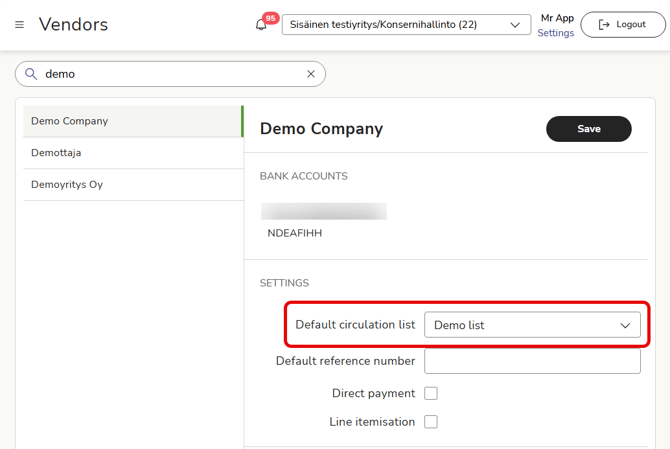Click the Mr App user name

(x=557, y=18)
